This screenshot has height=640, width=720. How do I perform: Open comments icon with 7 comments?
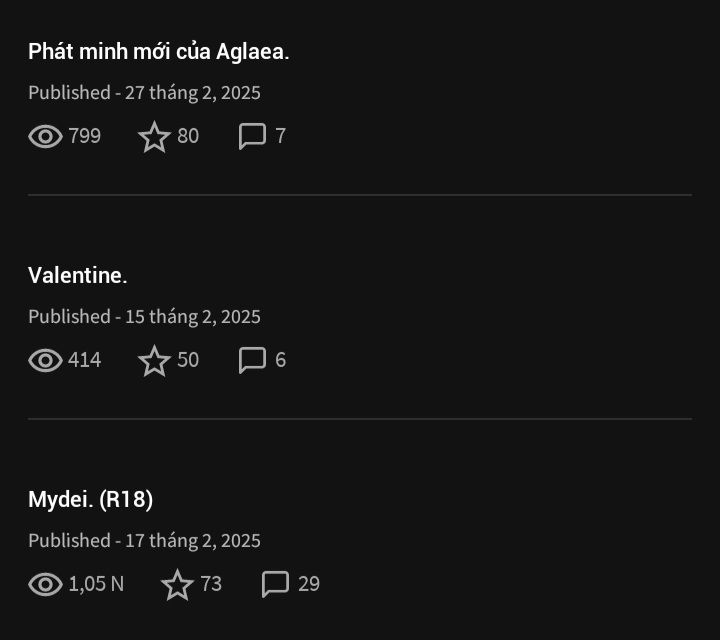click(x=253, y=136)
